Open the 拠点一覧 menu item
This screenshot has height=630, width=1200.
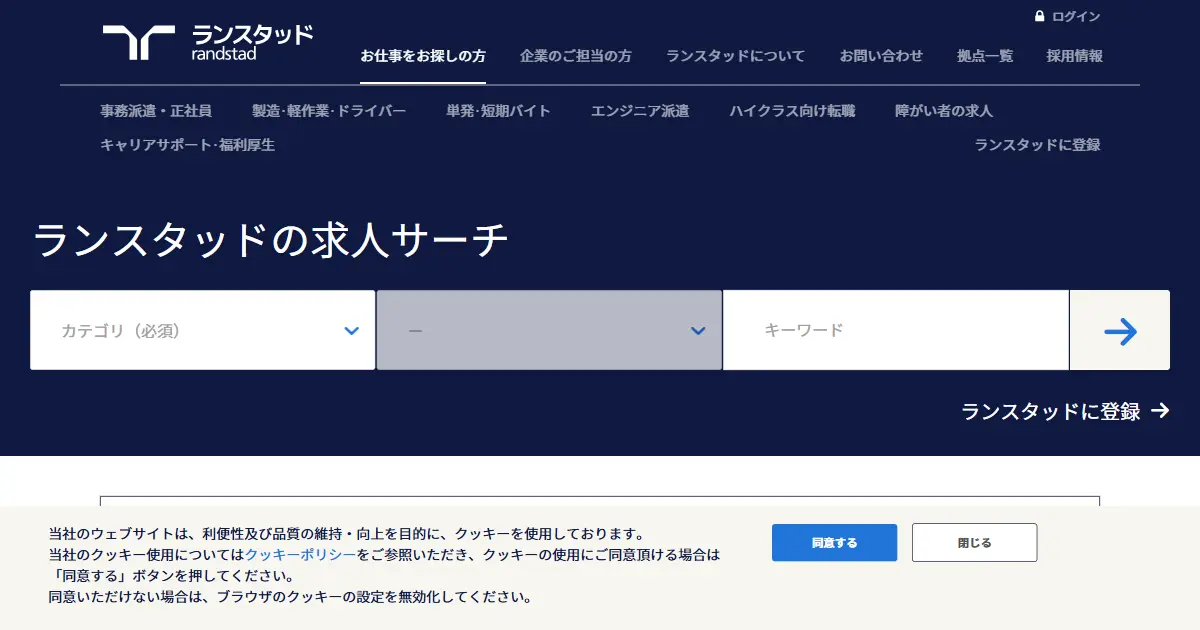(985, 56)
